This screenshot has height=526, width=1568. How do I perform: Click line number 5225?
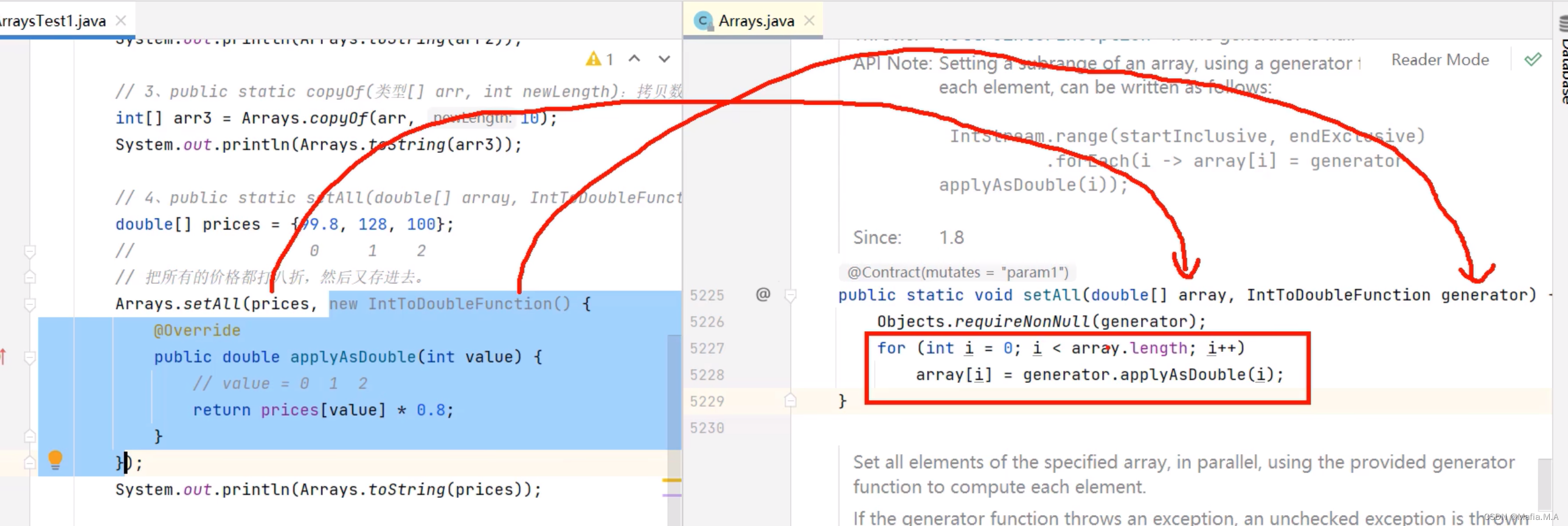click(707, 296)
